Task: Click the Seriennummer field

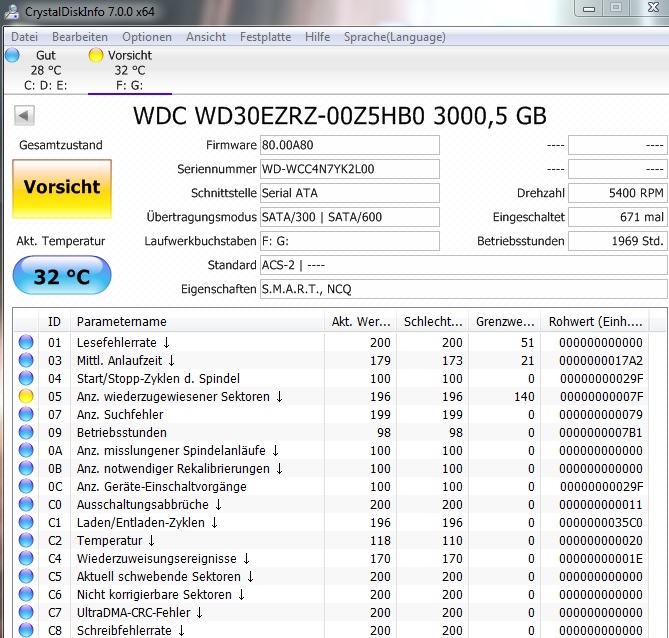Action: [x=349, y=169]
